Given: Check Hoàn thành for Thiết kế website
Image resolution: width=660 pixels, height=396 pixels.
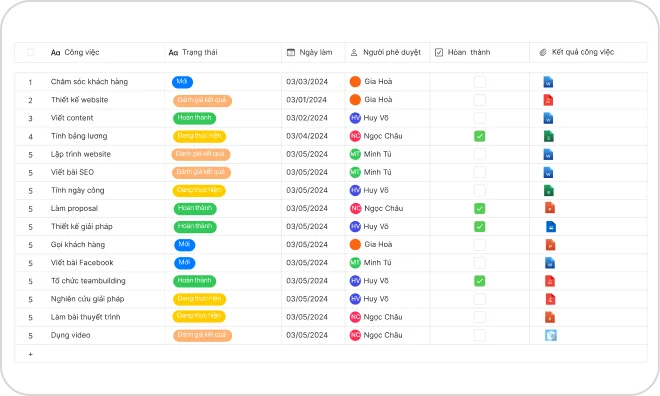Looking at the screenshot, I should (x=479, y=100).
